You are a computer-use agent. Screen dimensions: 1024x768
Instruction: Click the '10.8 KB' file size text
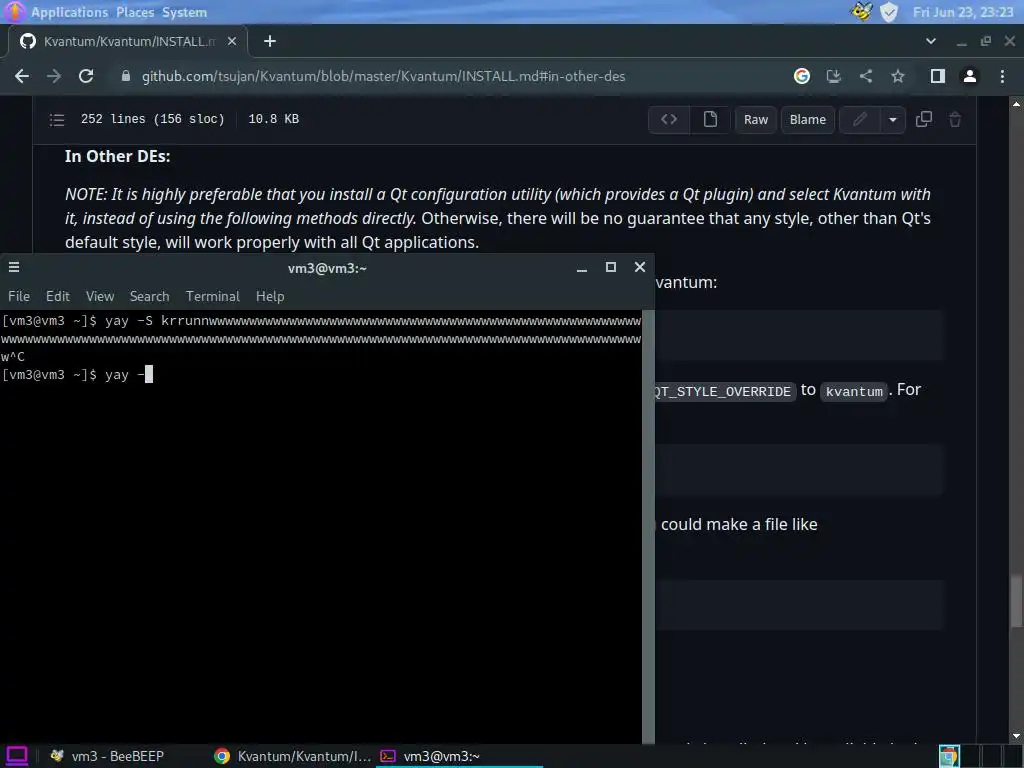pyautogui.click(x=274, y=119)
